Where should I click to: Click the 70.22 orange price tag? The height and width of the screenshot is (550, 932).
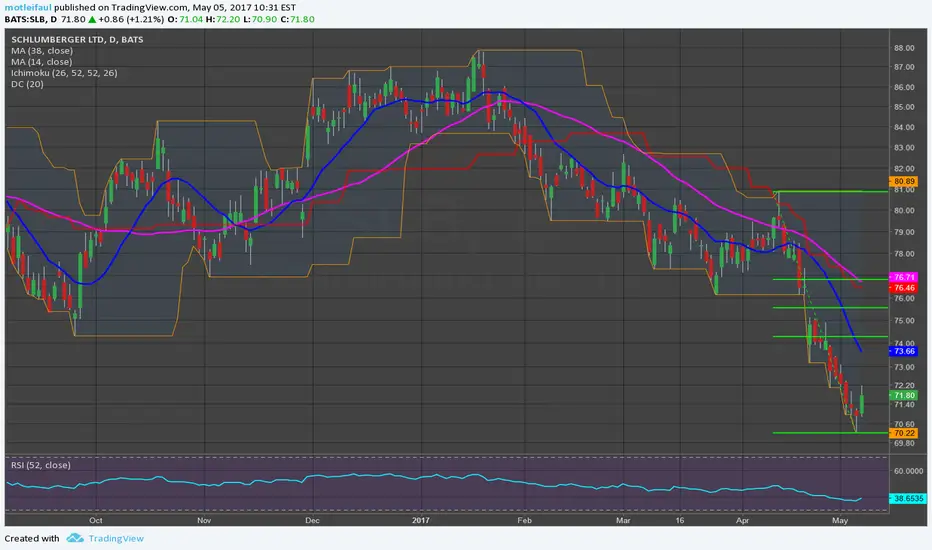pyautogui.click(x=903, y=433)
